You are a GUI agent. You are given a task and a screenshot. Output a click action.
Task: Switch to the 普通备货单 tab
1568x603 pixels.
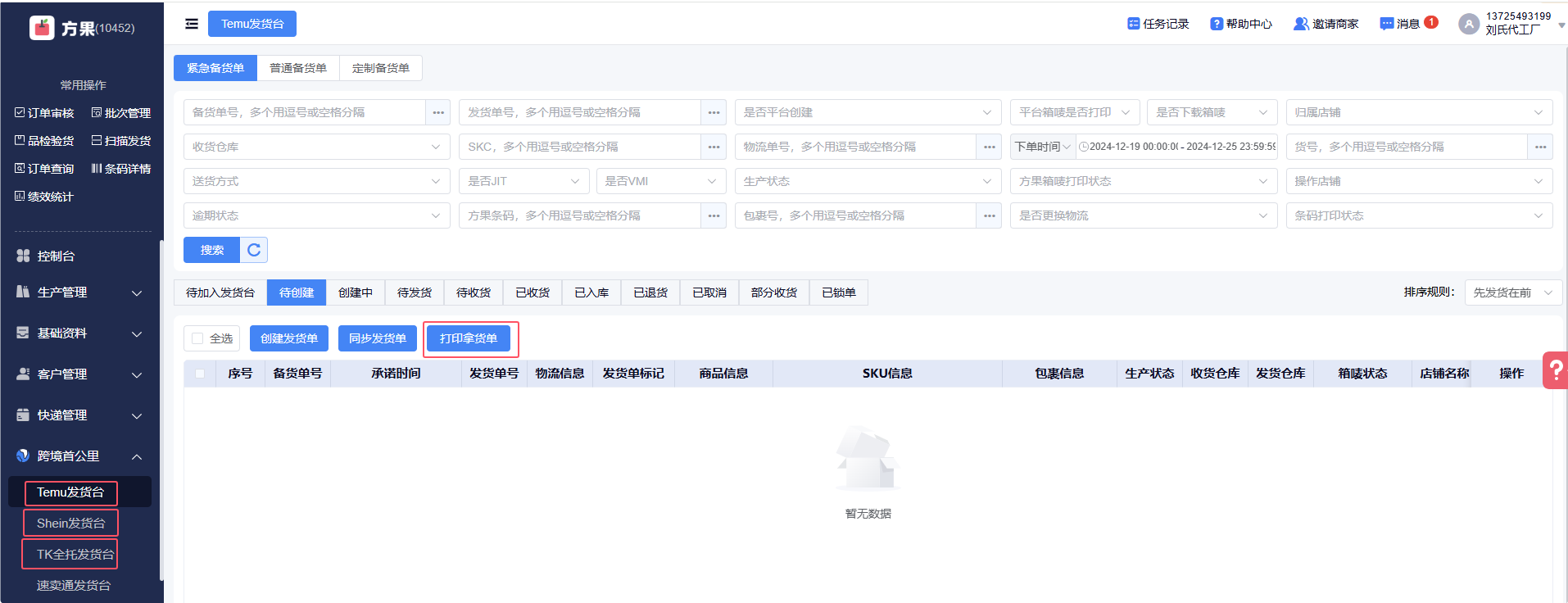(298, 68)
